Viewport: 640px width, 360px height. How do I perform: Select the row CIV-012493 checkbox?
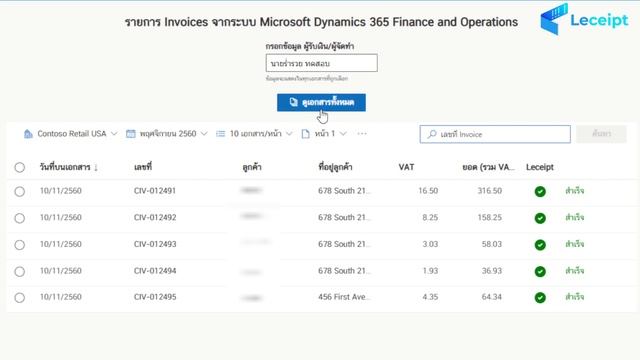[20, 245]
